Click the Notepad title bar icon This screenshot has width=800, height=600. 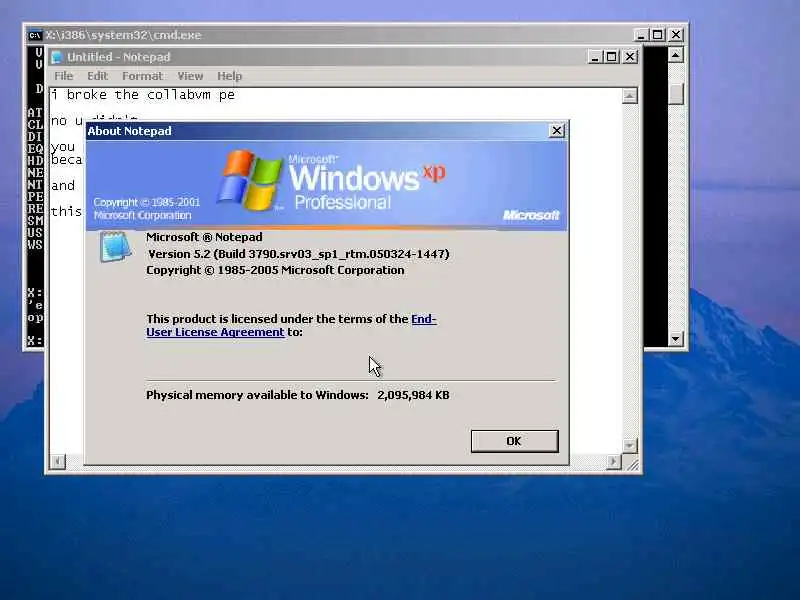point(57,57)
